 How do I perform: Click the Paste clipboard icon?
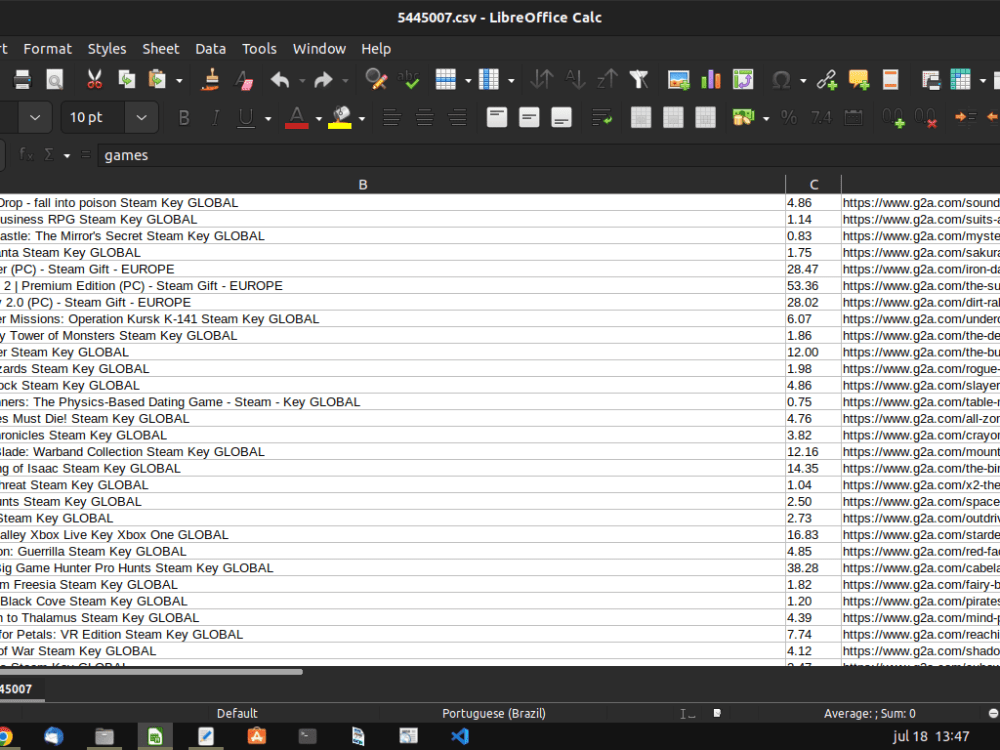157,80
